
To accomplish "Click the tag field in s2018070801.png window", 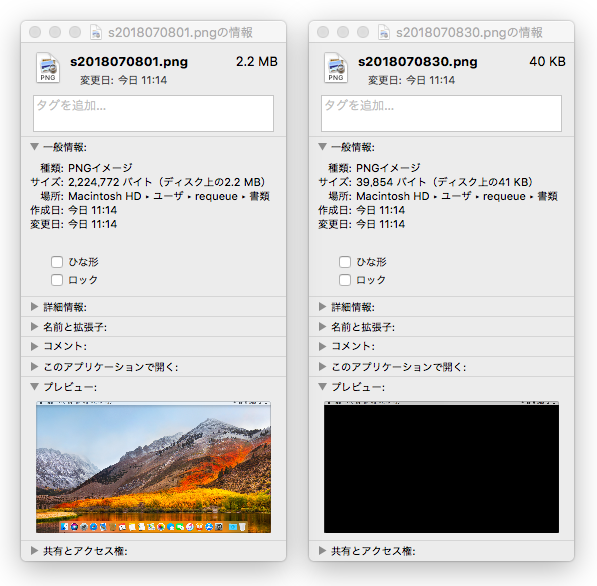I will click(x=153, y=113).
